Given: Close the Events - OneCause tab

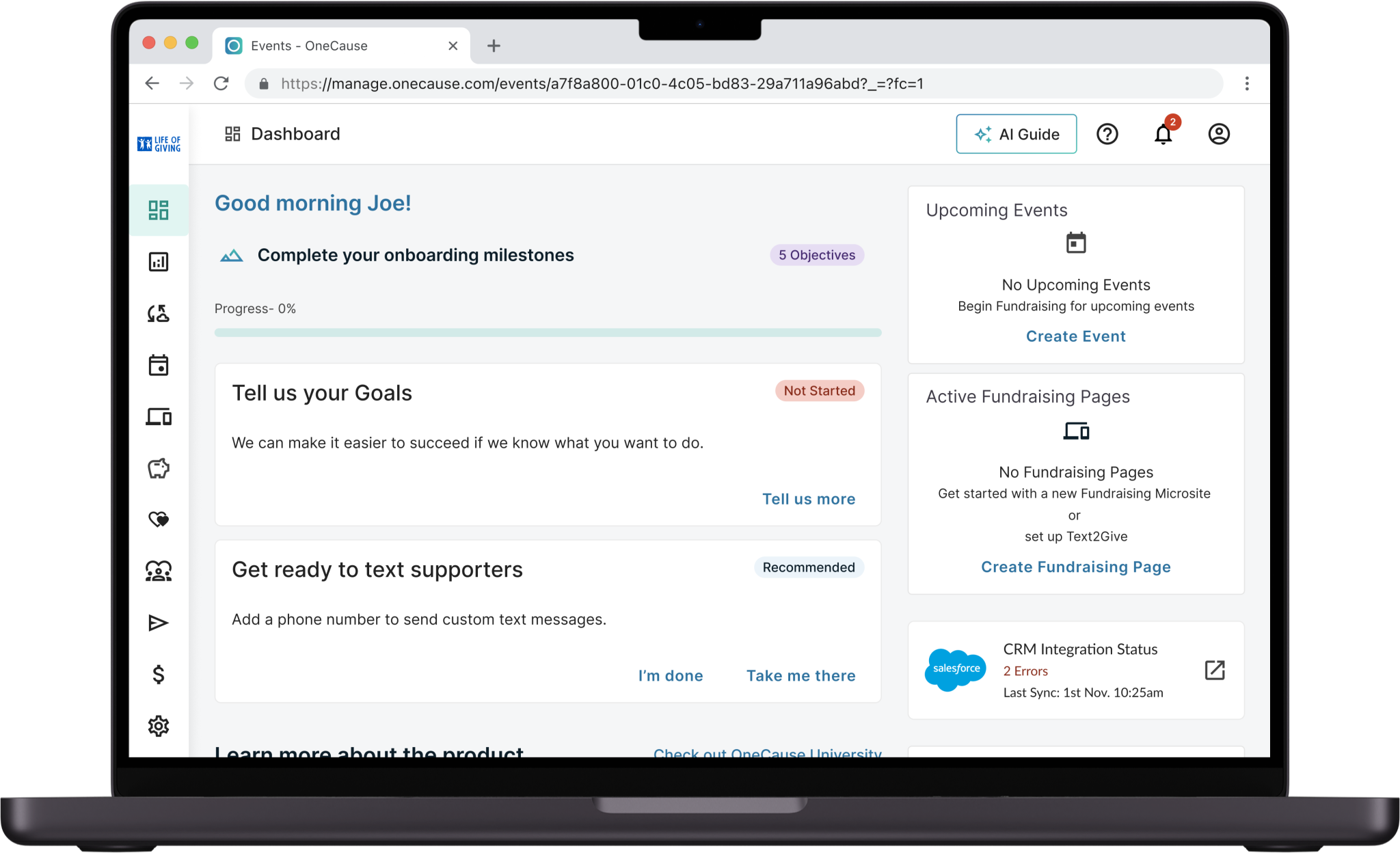Looking at the screenshot, I should 453,46.
